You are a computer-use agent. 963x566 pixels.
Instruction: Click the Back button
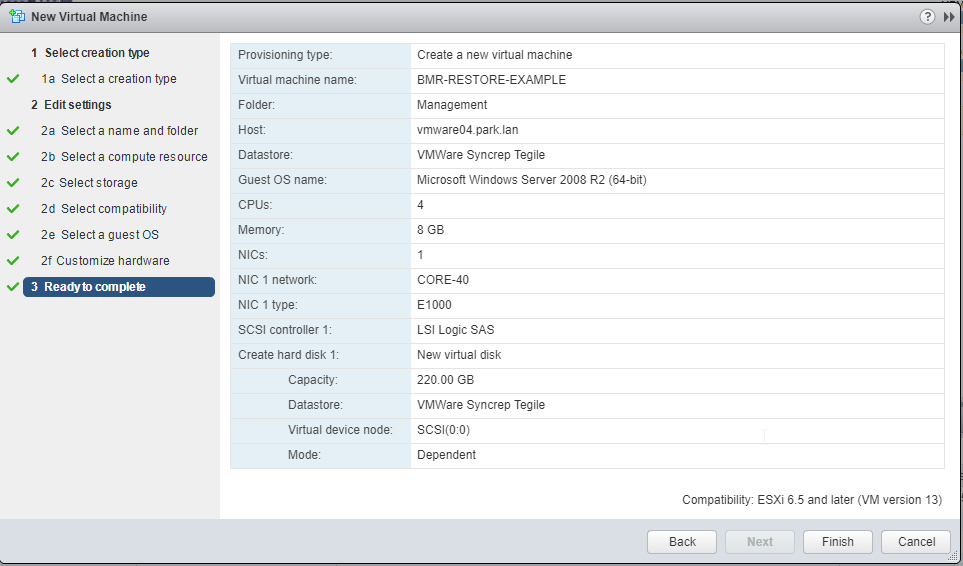(x=682, y=541)
